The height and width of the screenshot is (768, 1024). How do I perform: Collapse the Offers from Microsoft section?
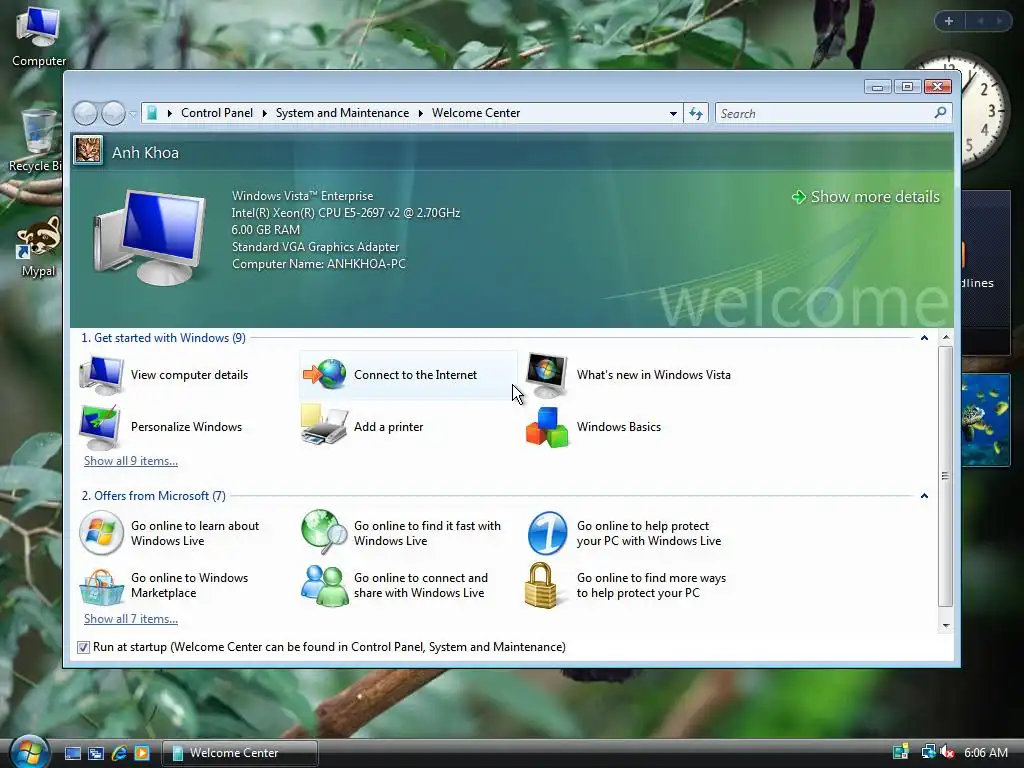(924, 496)
